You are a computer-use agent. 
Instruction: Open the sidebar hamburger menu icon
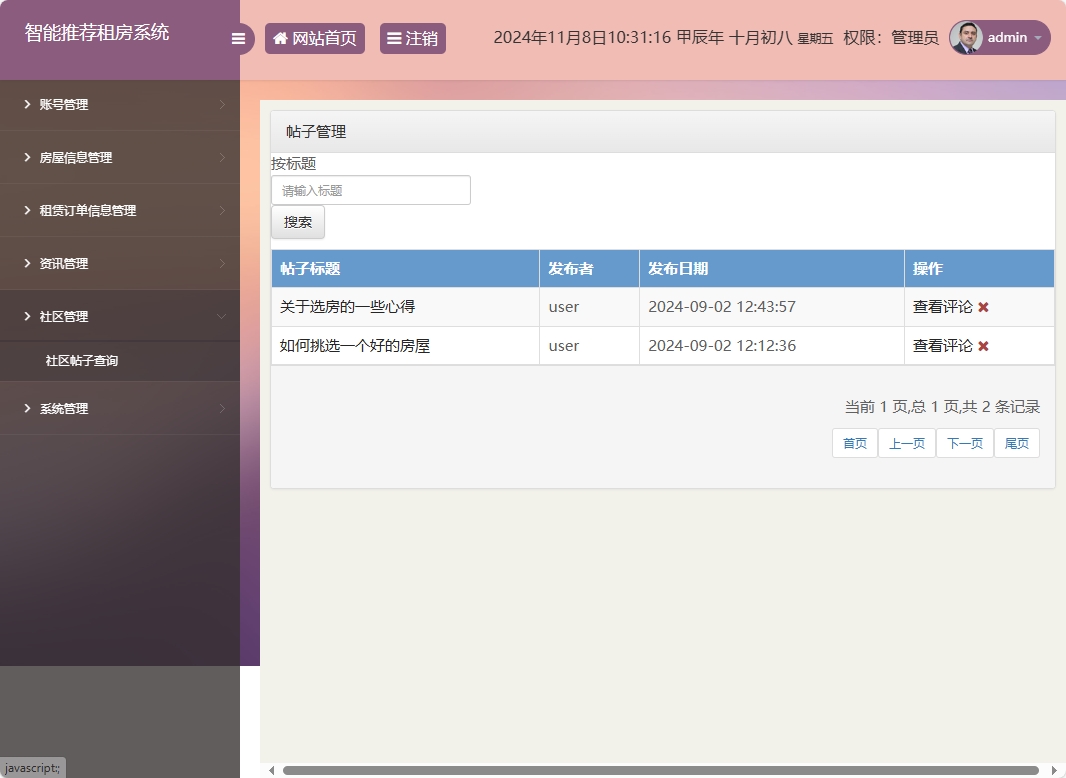point(238,38)
